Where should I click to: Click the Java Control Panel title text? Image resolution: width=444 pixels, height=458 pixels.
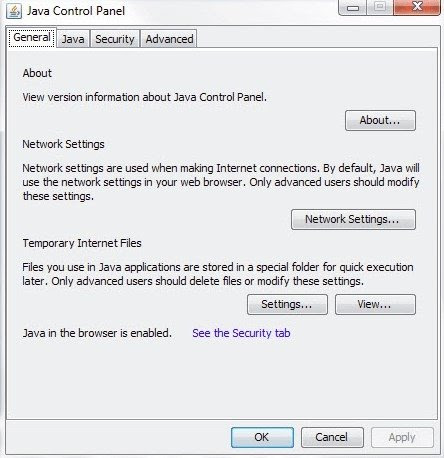76,11
